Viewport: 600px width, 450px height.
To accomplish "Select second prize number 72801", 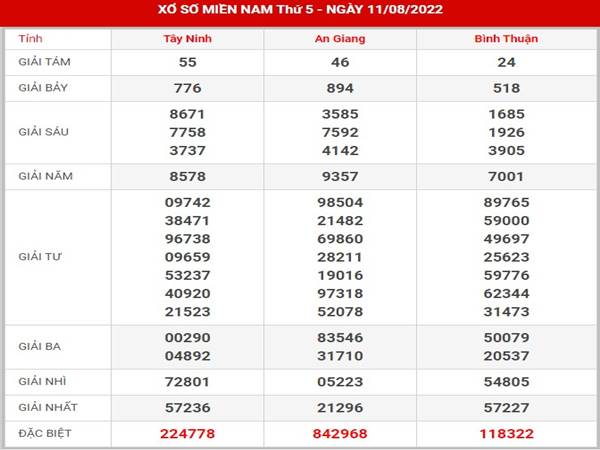I will (187, 382).
